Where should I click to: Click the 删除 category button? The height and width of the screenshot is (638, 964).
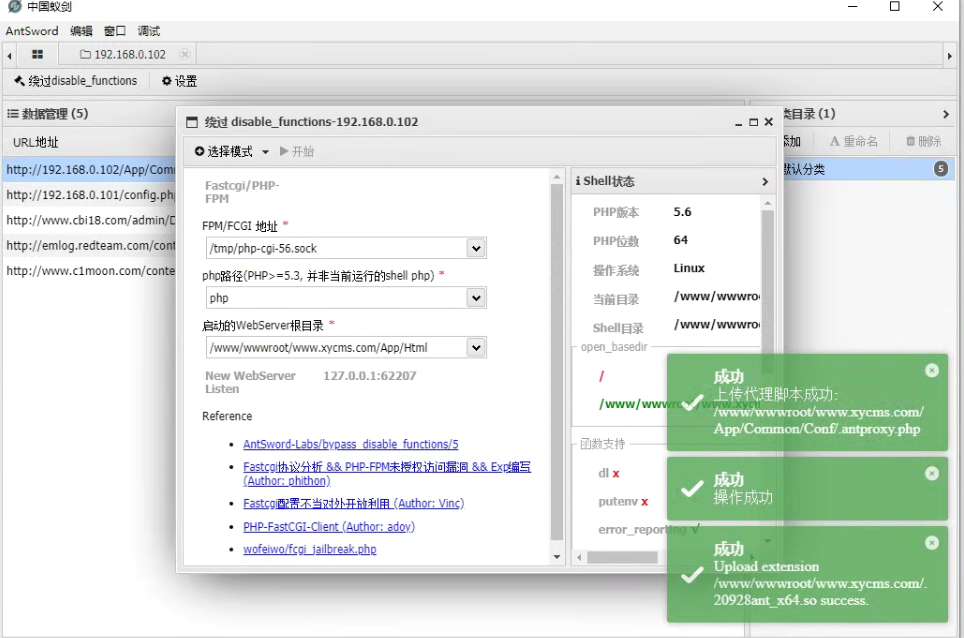pyautogui.click(x=923, y=141)
